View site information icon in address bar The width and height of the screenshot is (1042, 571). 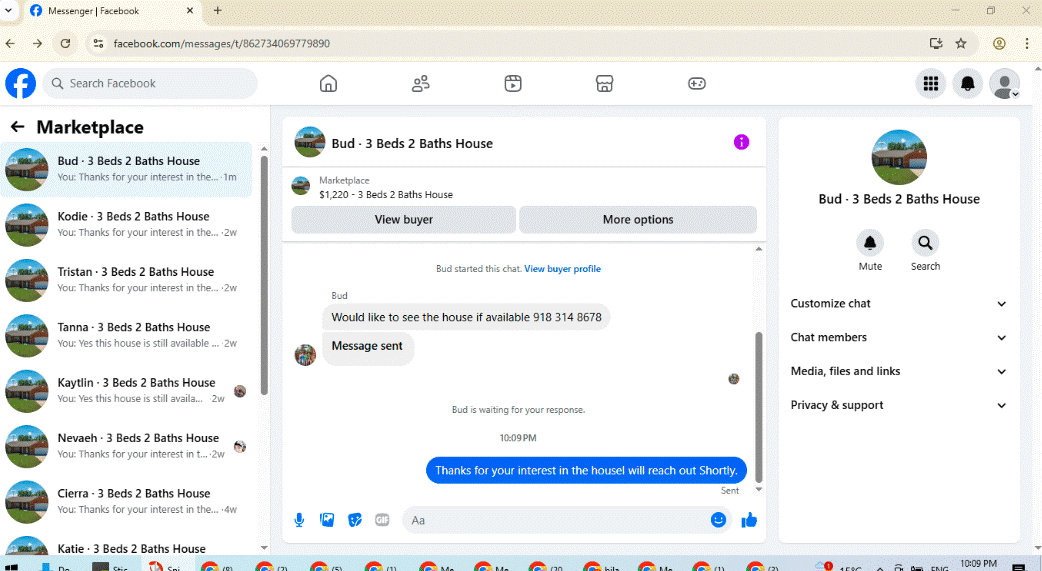pos(98,43)
